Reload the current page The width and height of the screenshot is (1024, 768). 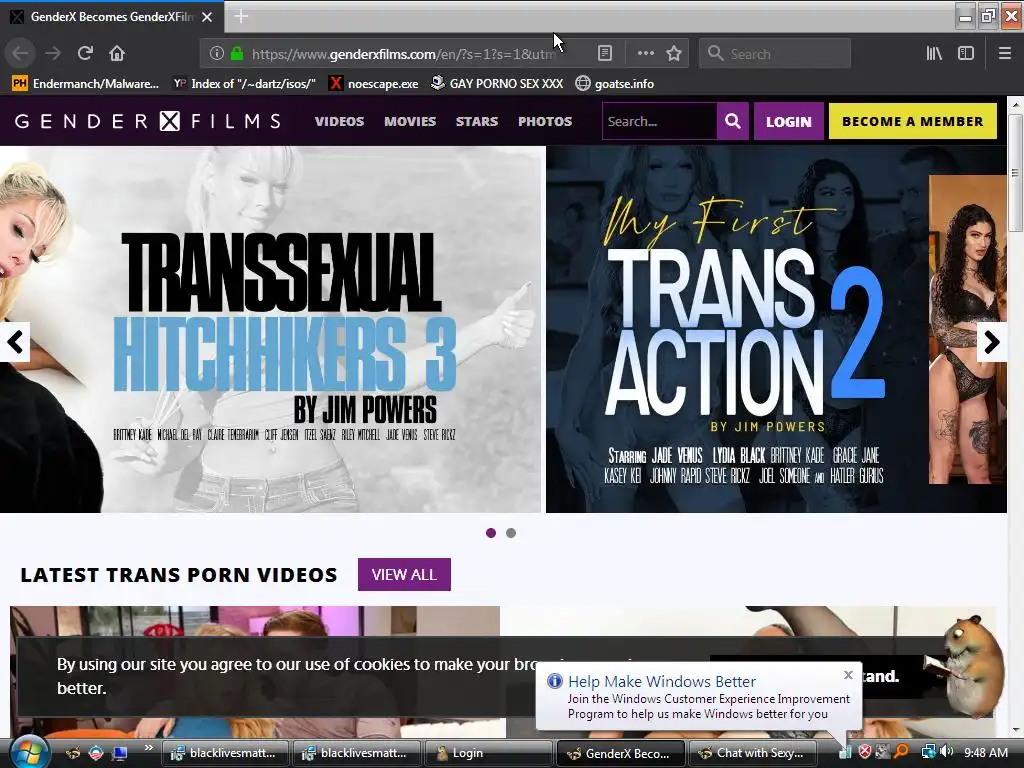85,54
